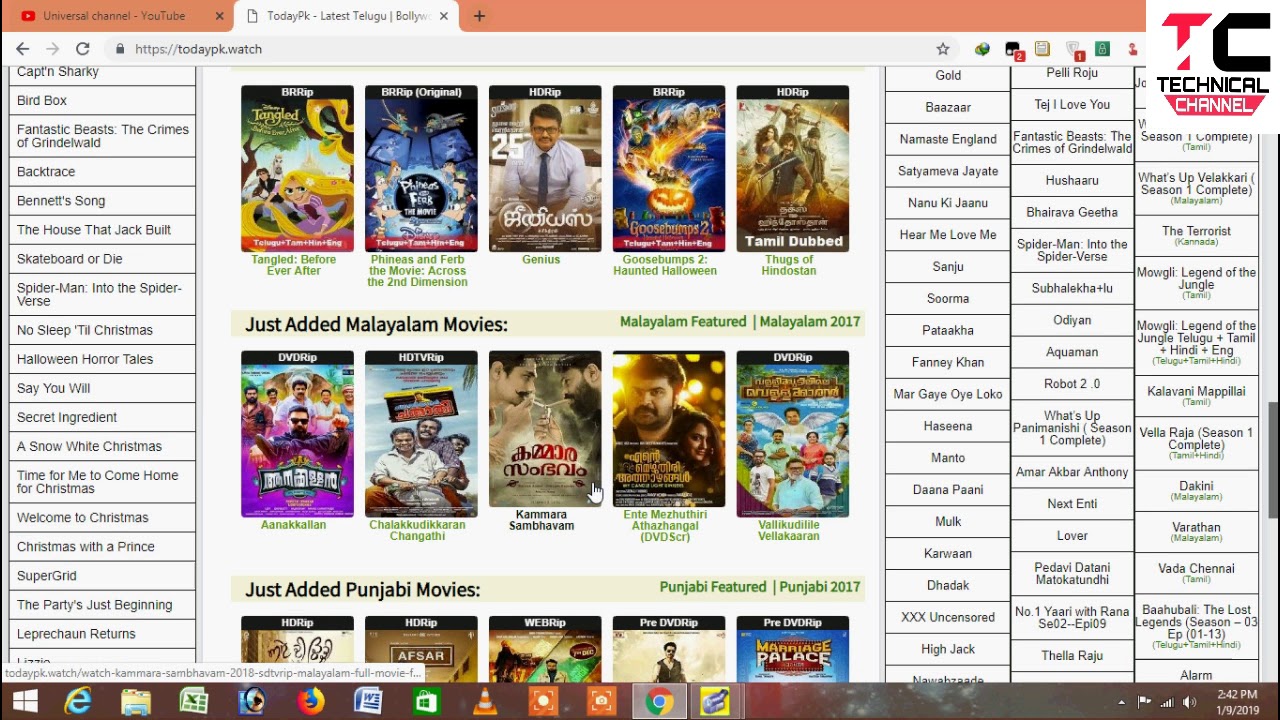This screenshot has height=720, width=1280.
Task: Click the Amar Akbar Anthony link
Action: [x=1072, y=472]
